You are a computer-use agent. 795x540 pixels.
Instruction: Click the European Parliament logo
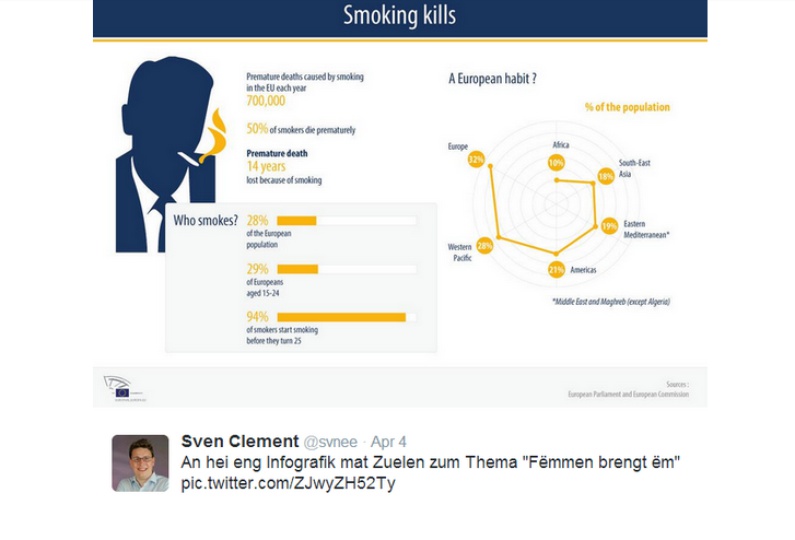(125, 388)
